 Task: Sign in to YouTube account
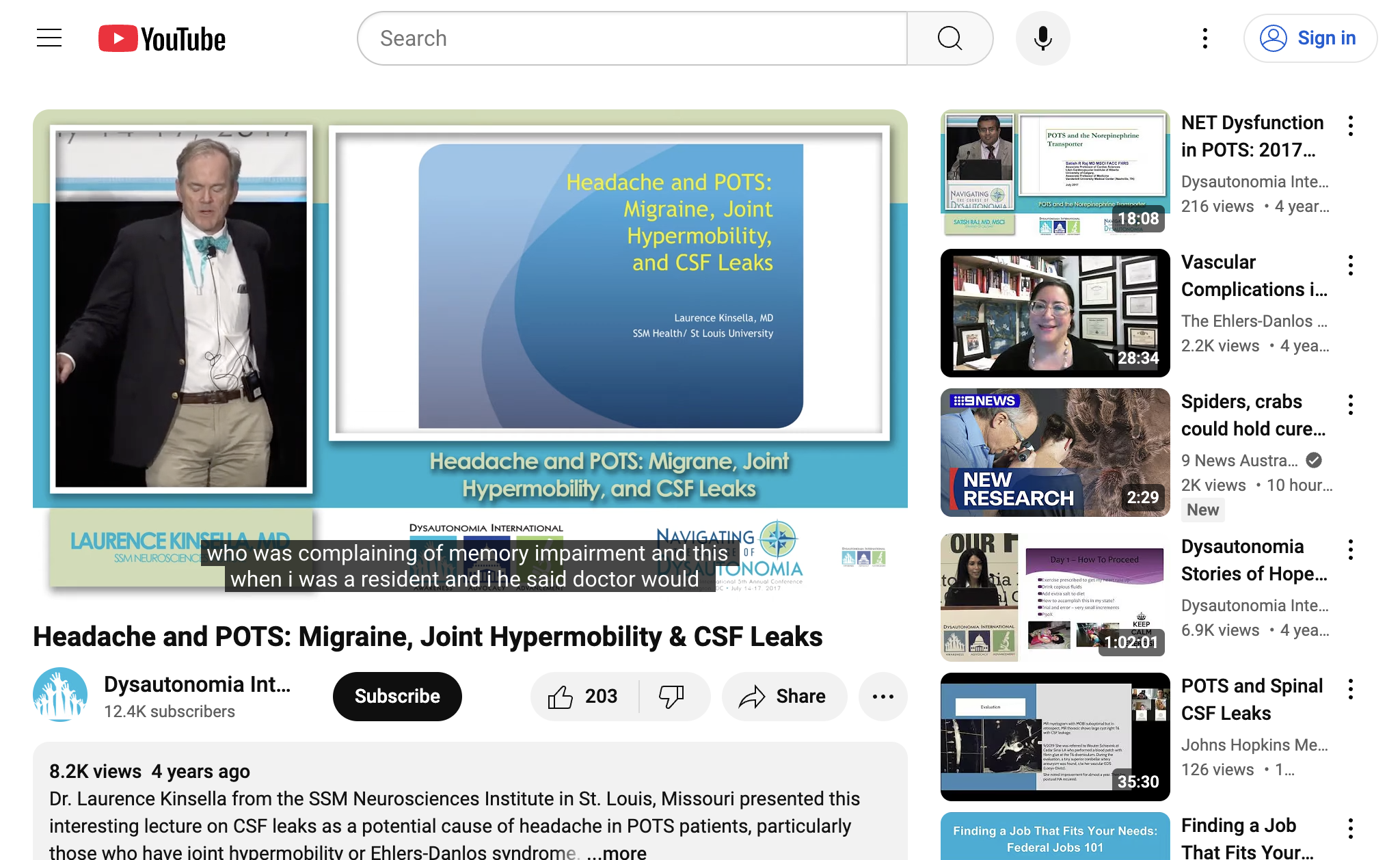[1310, 38]
